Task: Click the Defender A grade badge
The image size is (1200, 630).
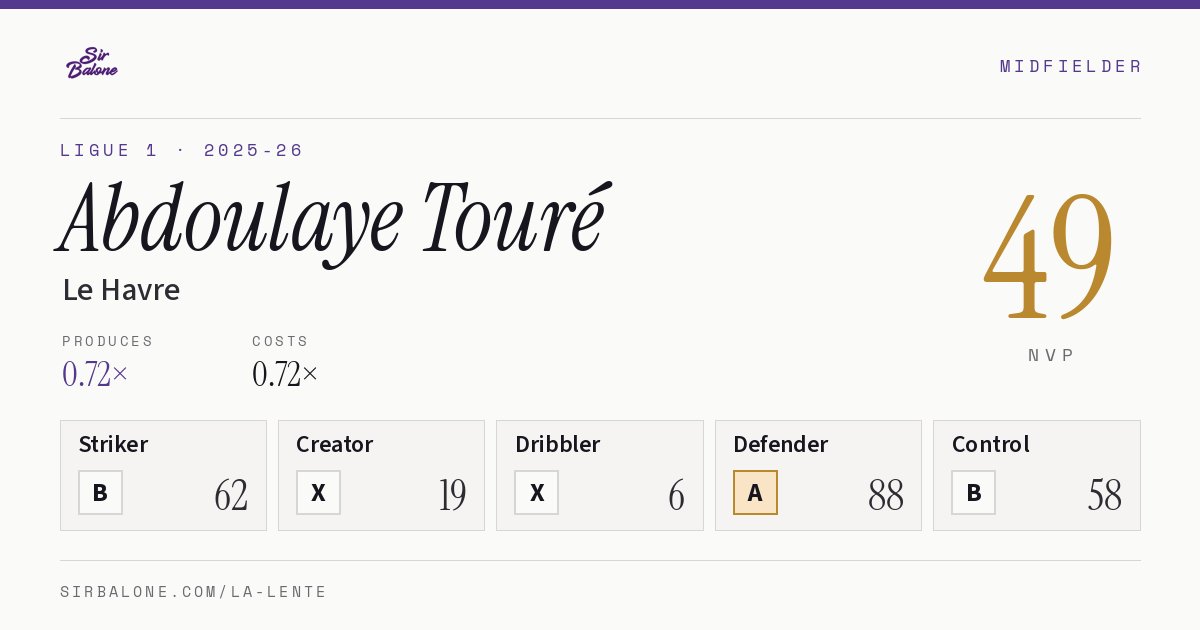Action: [755, 493]
